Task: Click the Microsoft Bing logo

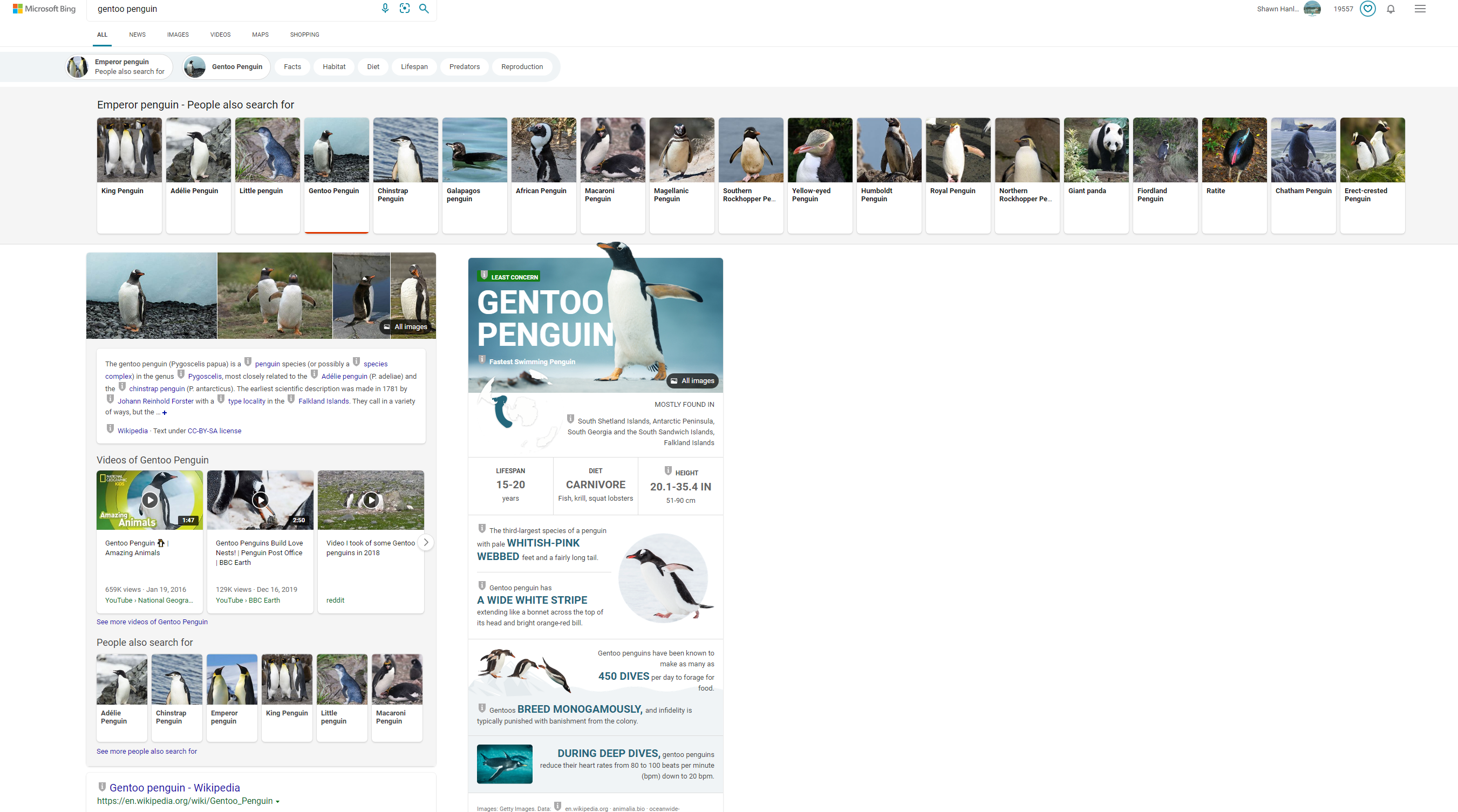Action: pos(44,9)
